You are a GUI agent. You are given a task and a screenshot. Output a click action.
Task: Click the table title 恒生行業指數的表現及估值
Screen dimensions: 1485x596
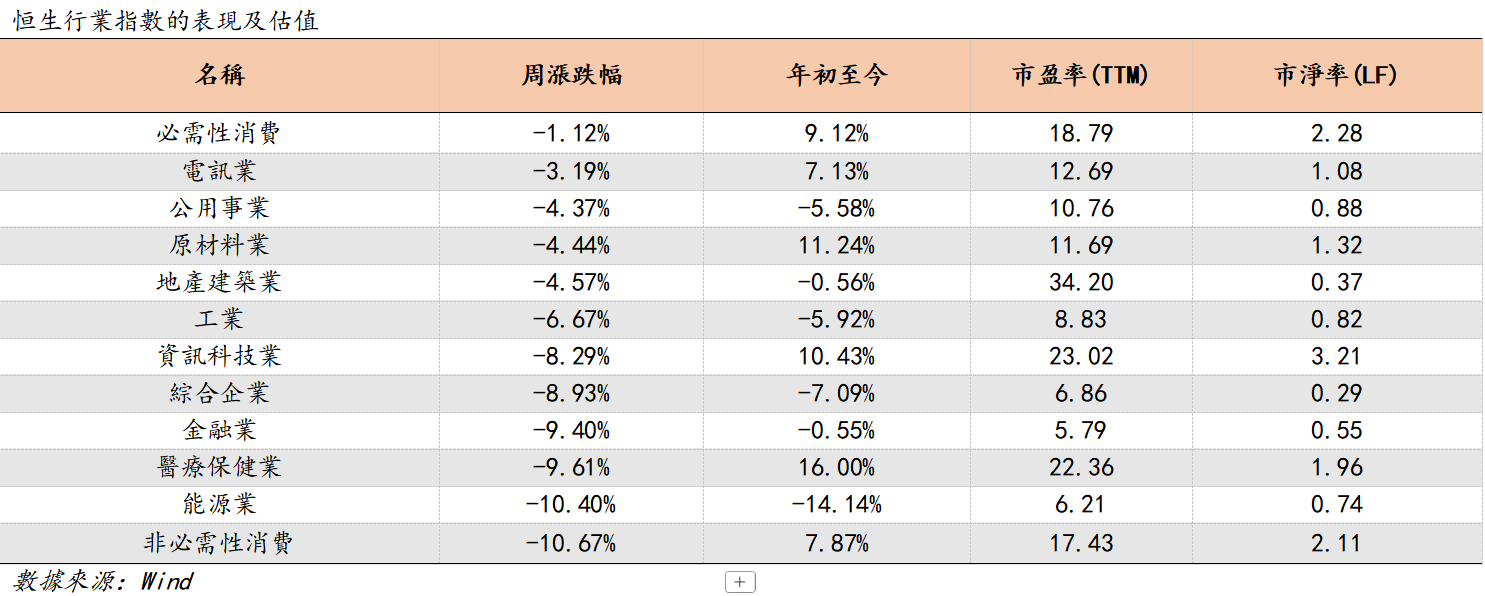[166, 20]
